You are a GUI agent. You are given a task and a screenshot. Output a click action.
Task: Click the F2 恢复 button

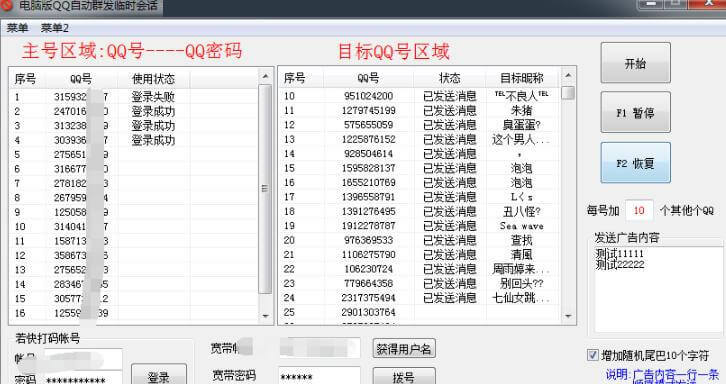(635, 163)
